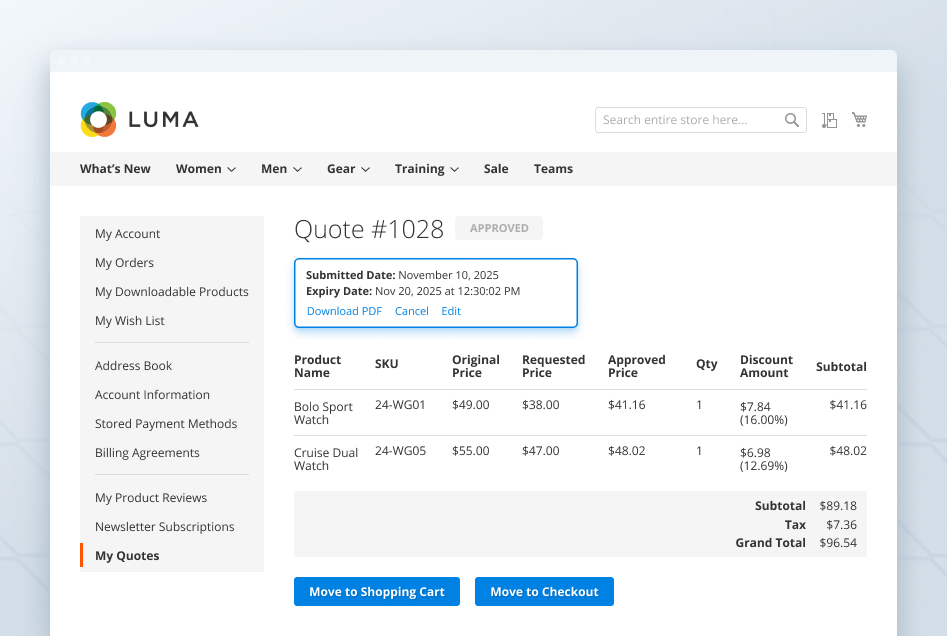Screen dimensions: 947x636
Task: Cancel quote #1028
Action: (x=411, y=311)
